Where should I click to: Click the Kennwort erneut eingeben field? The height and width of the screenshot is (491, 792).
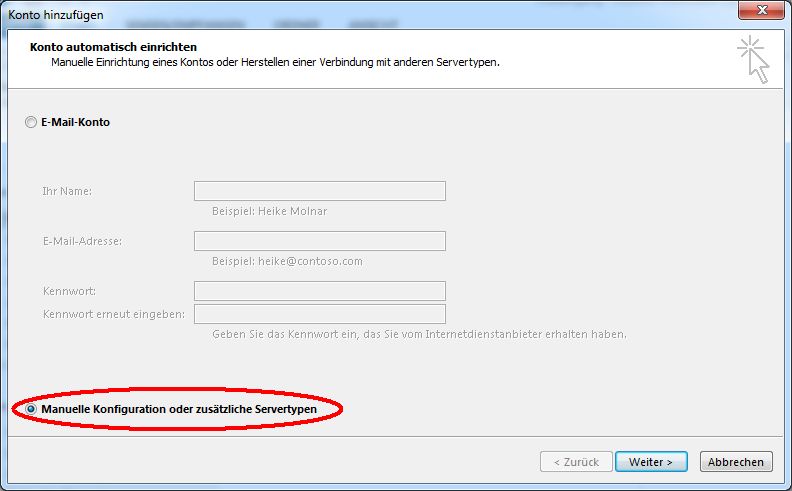pyautogui.click(x=320, y=314)
